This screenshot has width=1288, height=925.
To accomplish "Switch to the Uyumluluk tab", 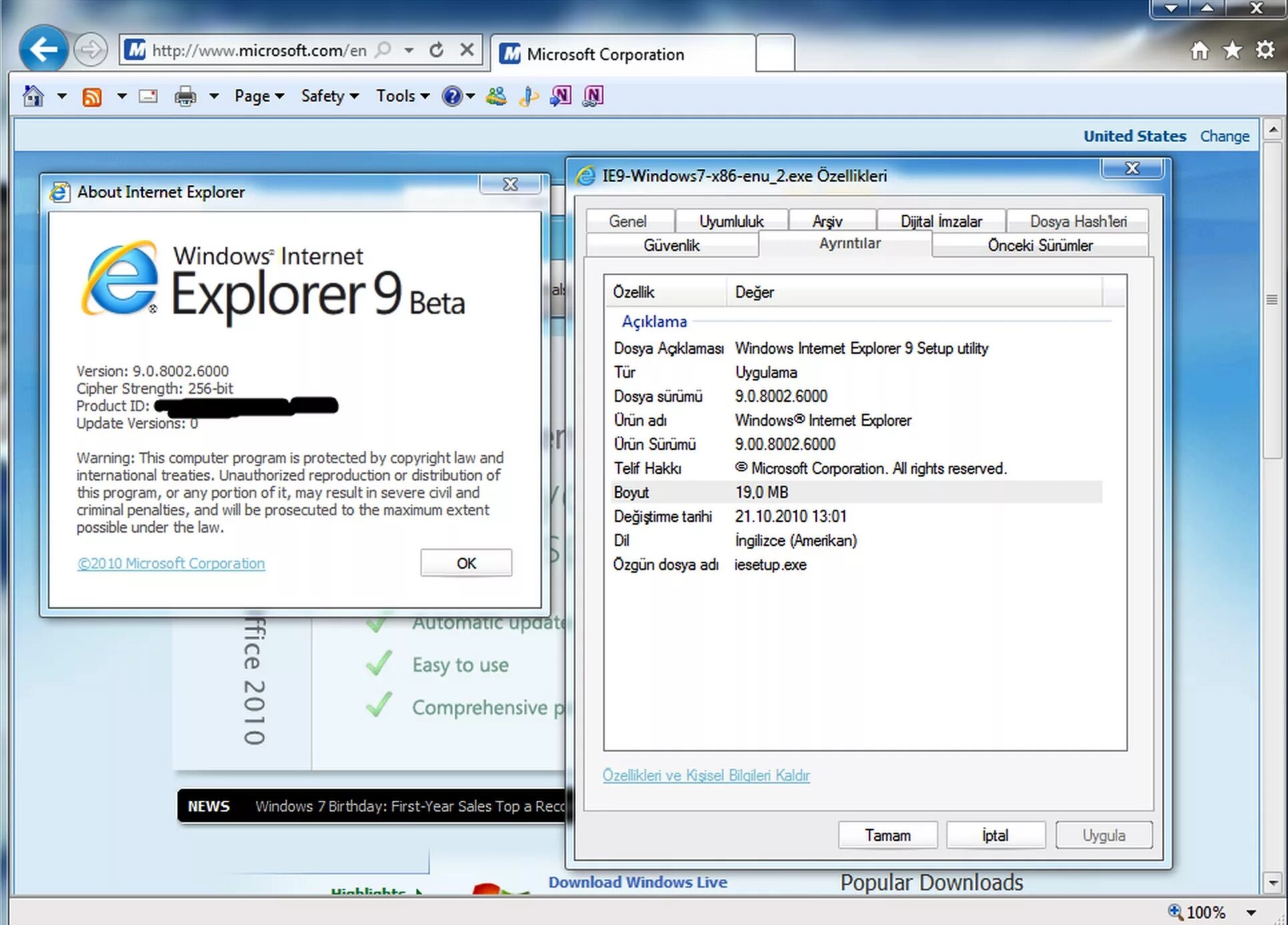I will click(x=731, y=221).
